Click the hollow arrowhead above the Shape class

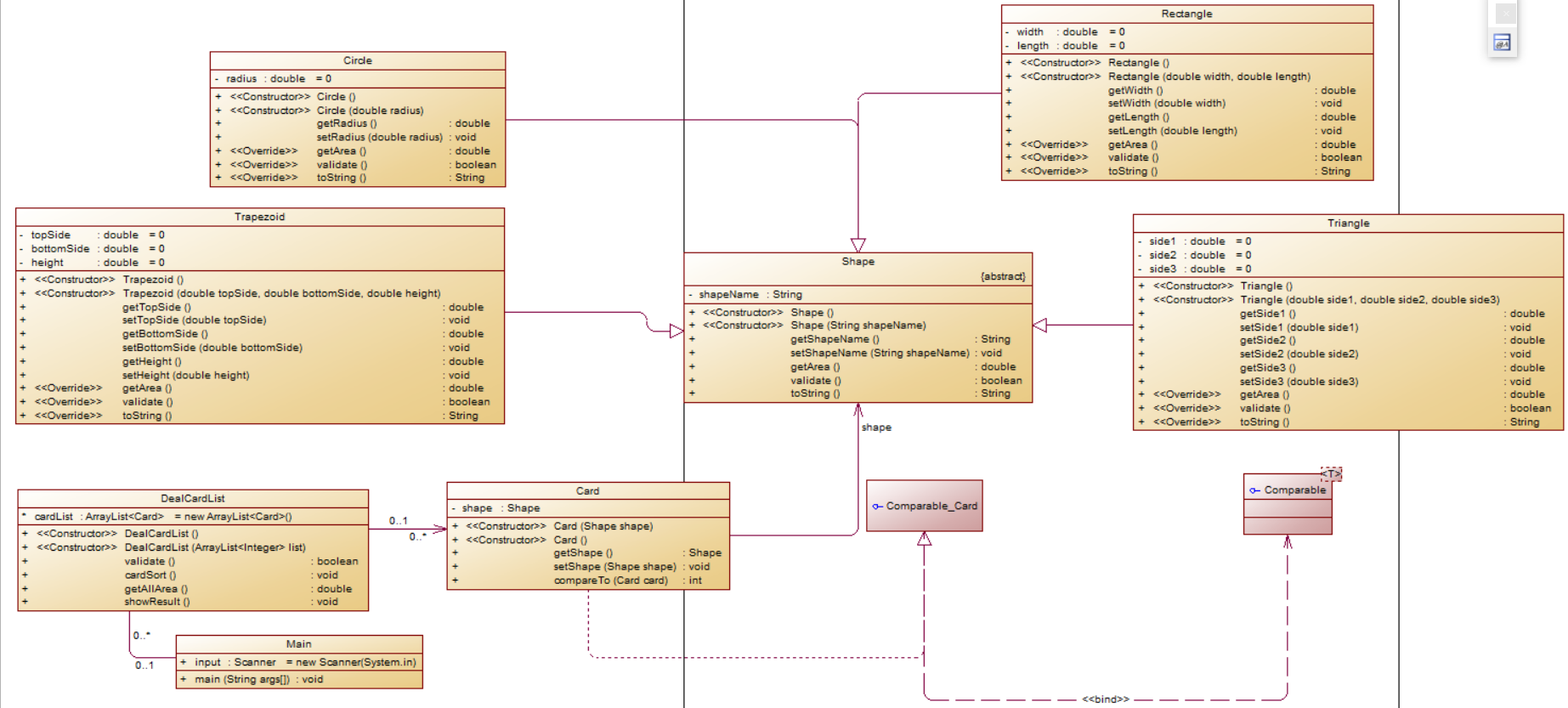858,245
